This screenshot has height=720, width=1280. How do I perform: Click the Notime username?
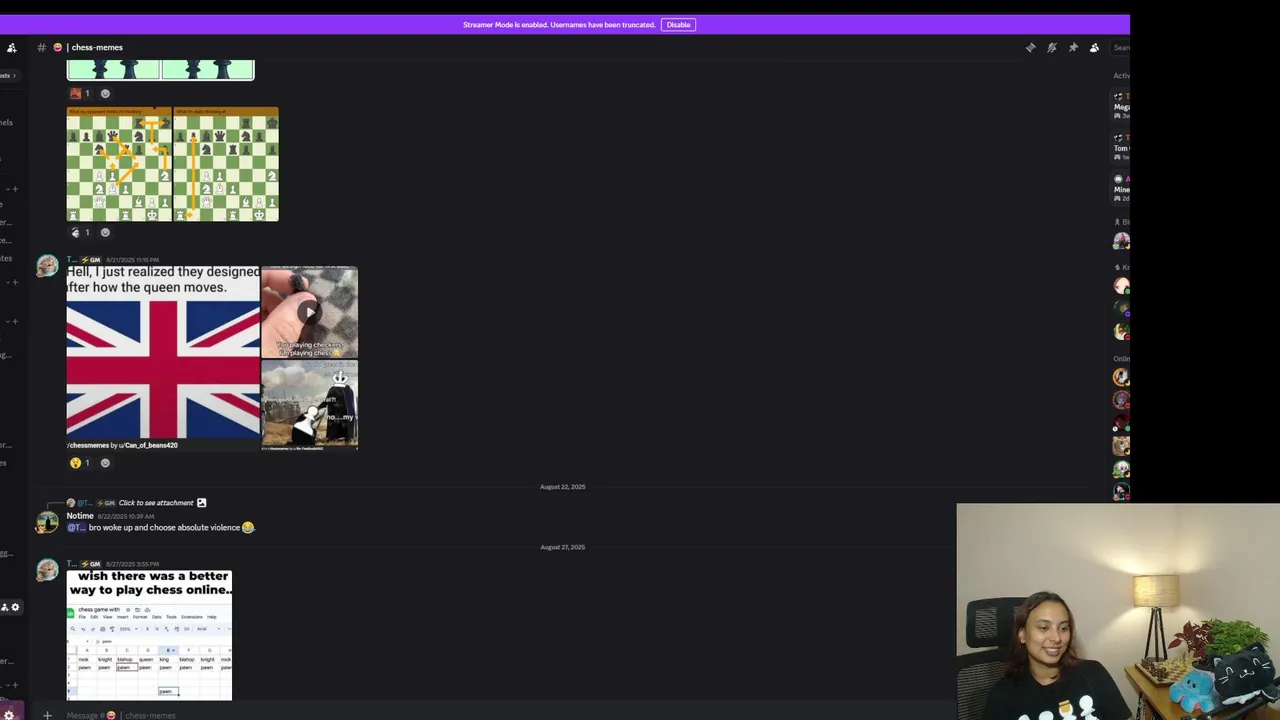click(80, 516)
